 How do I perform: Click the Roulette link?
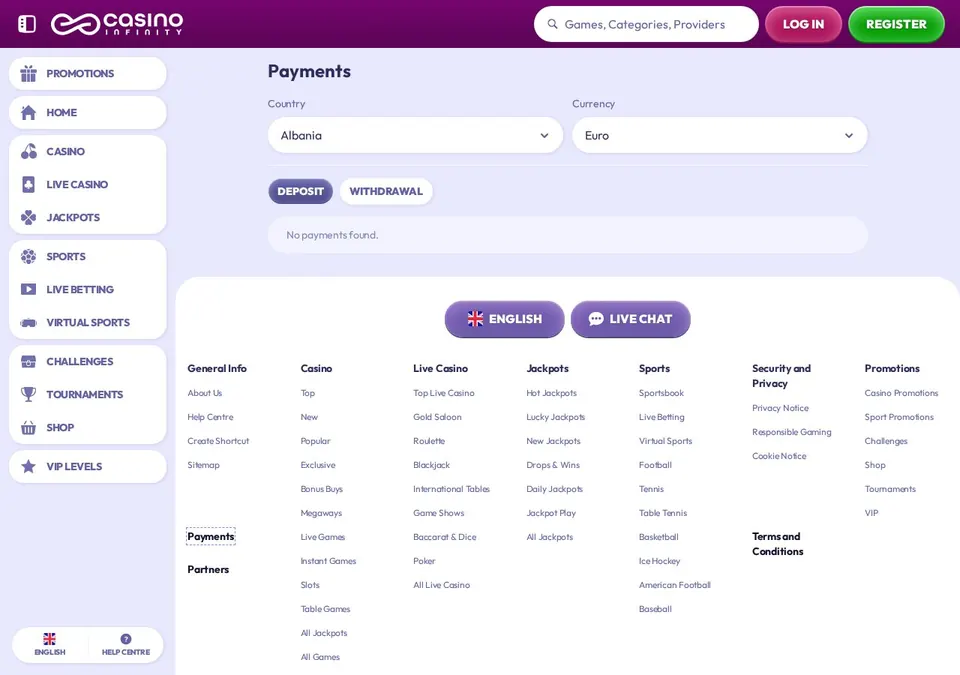(429, 440)
